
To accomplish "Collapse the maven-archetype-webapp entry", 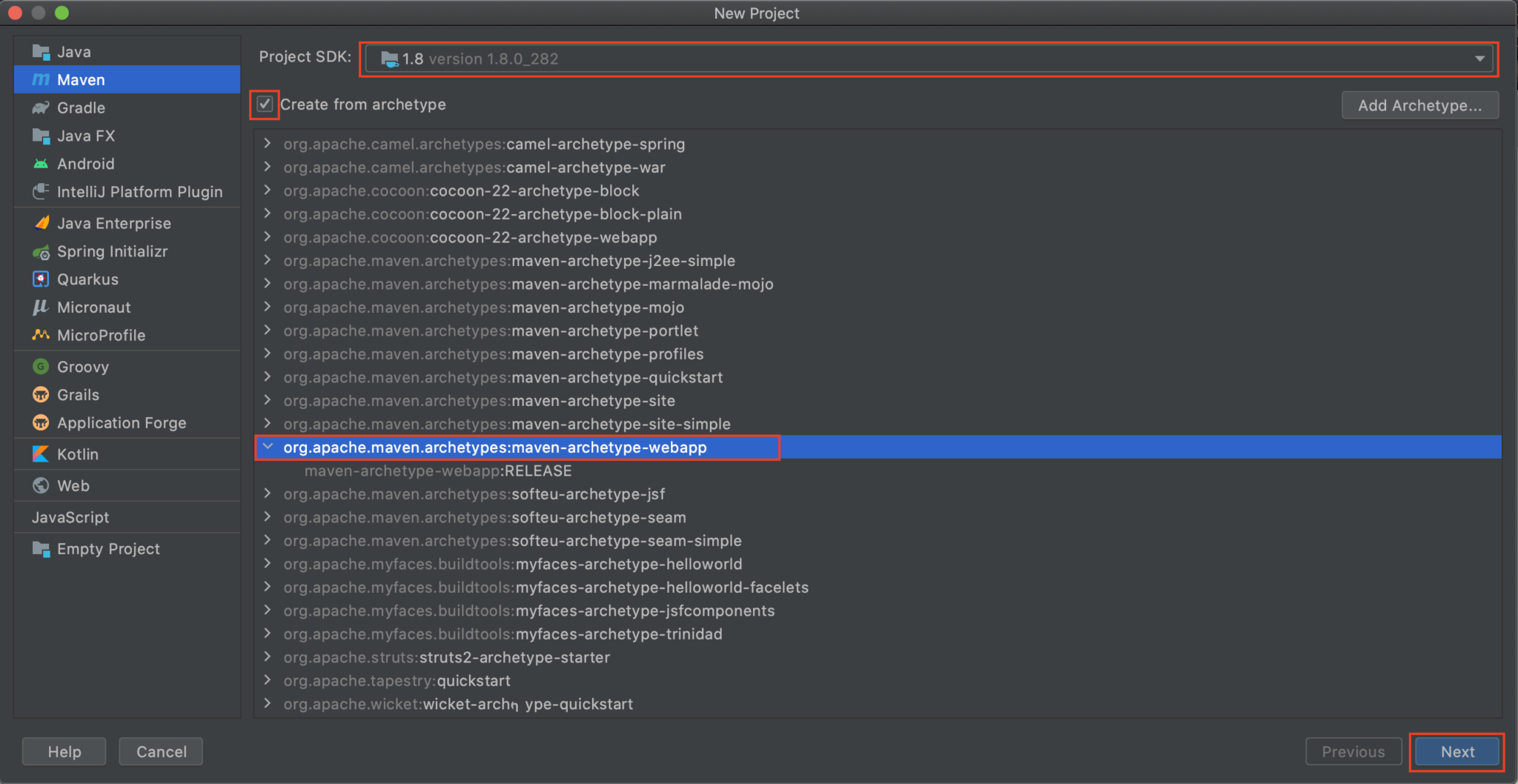I will 268,447.
